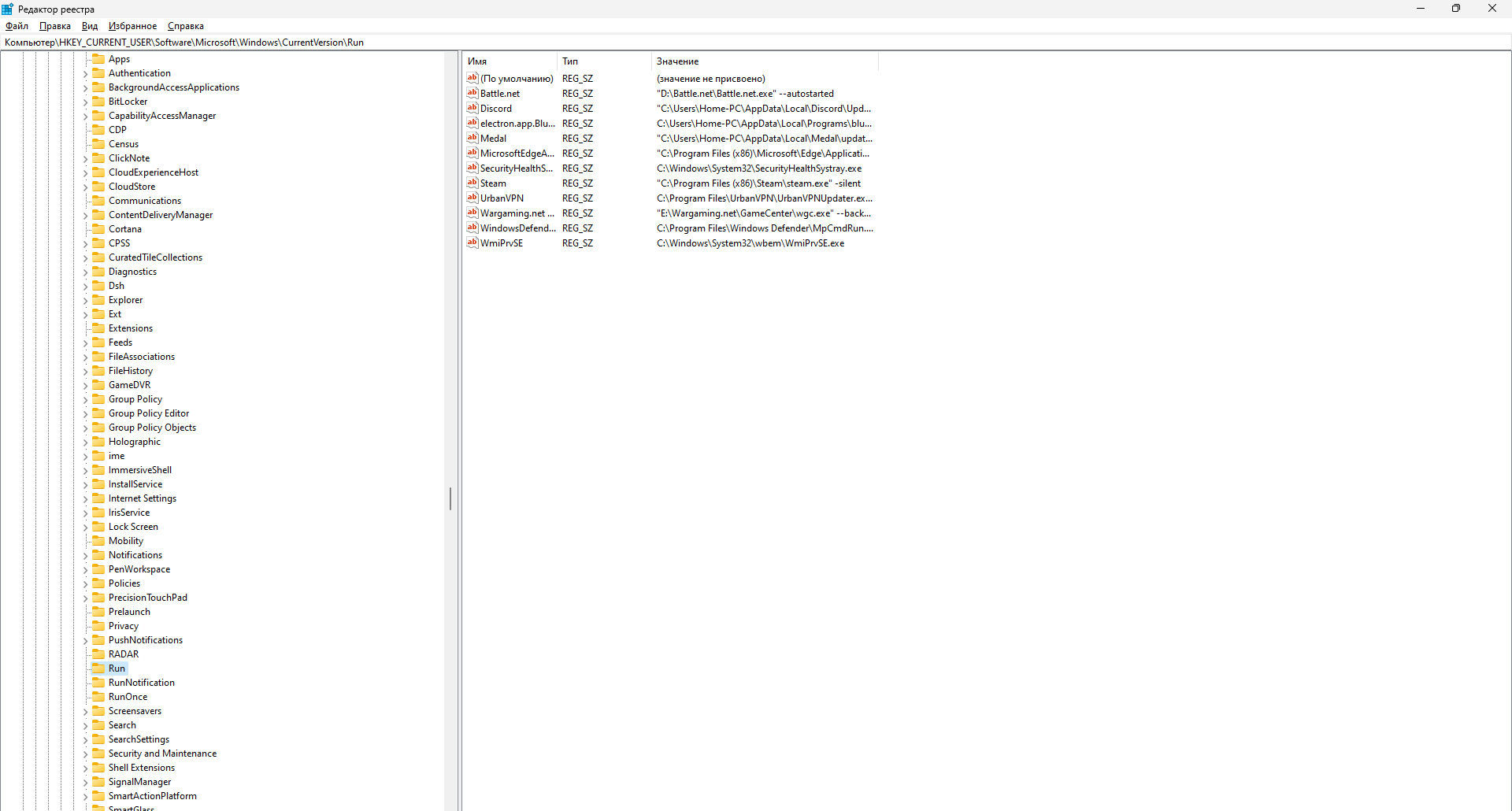
Task: Click the Prelaunch folder icon
Action: coord(98,611)
